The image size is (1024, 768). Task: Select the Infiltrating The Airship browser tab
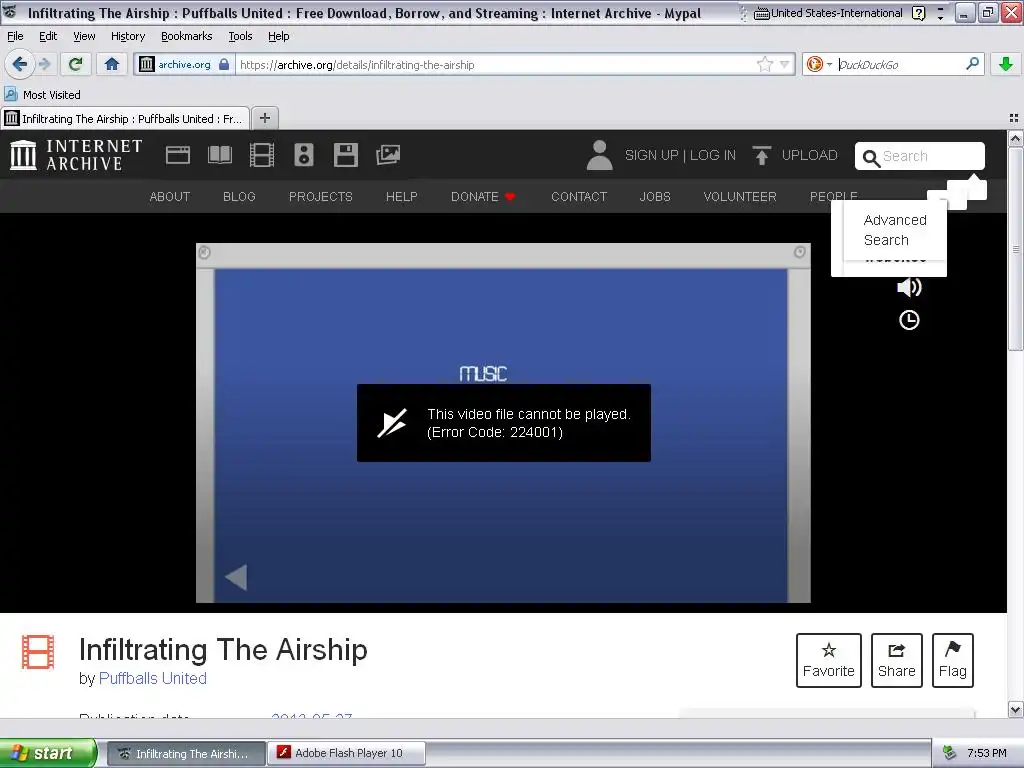click(125, 118)
